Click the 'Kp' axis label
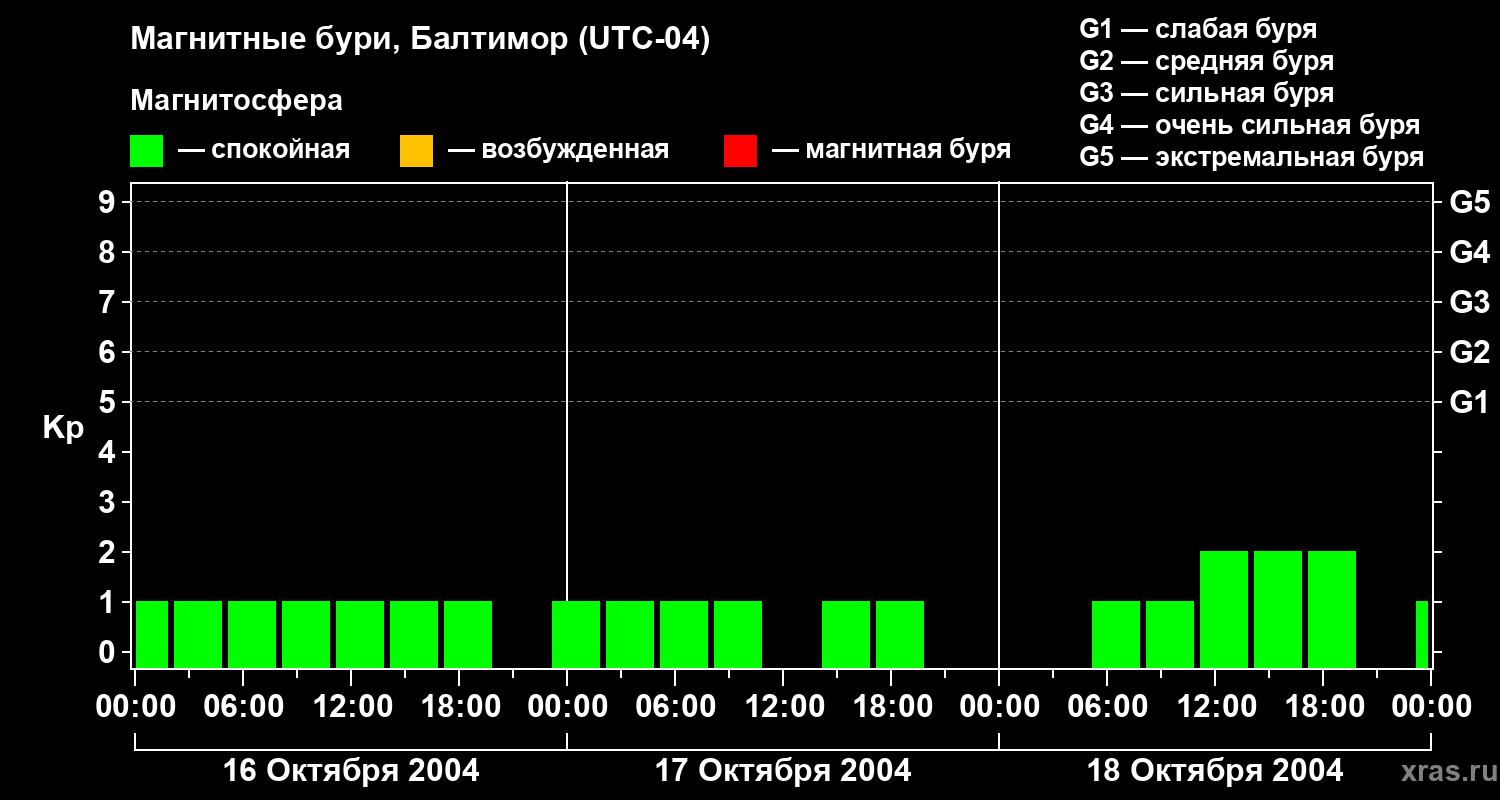The height and width of the screenshot is (800, 1500). click(x=64, y=428)
